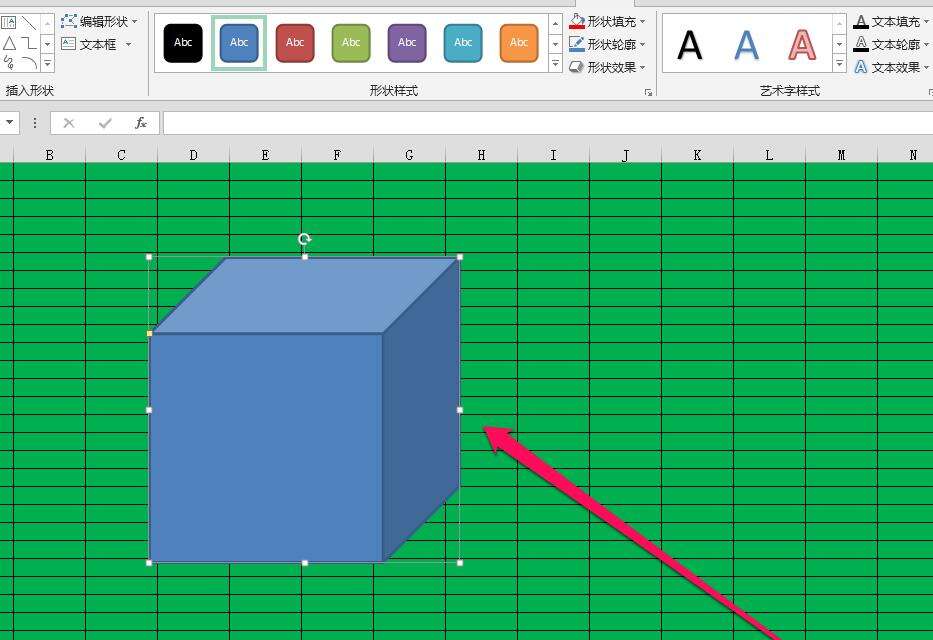Open the 形状填充 dropdown arrow
This screenshot has height=640, width=933.
tap(643, 21)
